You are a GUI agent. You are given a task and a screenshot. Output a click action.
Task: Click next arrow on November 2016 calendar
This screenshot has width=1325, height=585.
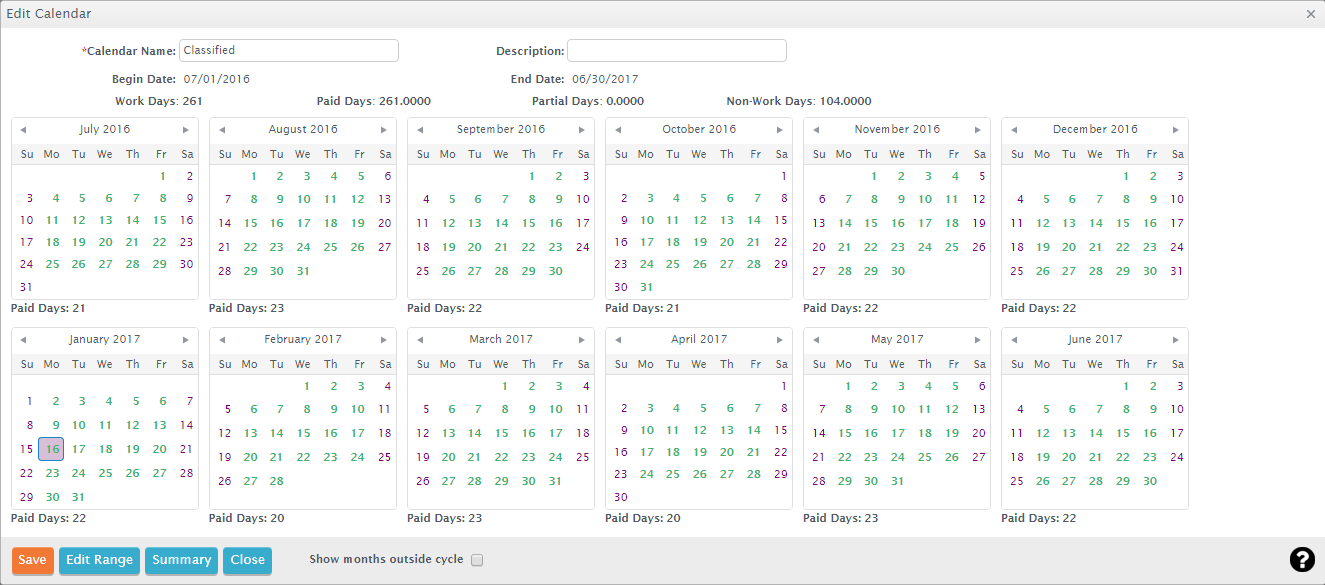(977, 130)
